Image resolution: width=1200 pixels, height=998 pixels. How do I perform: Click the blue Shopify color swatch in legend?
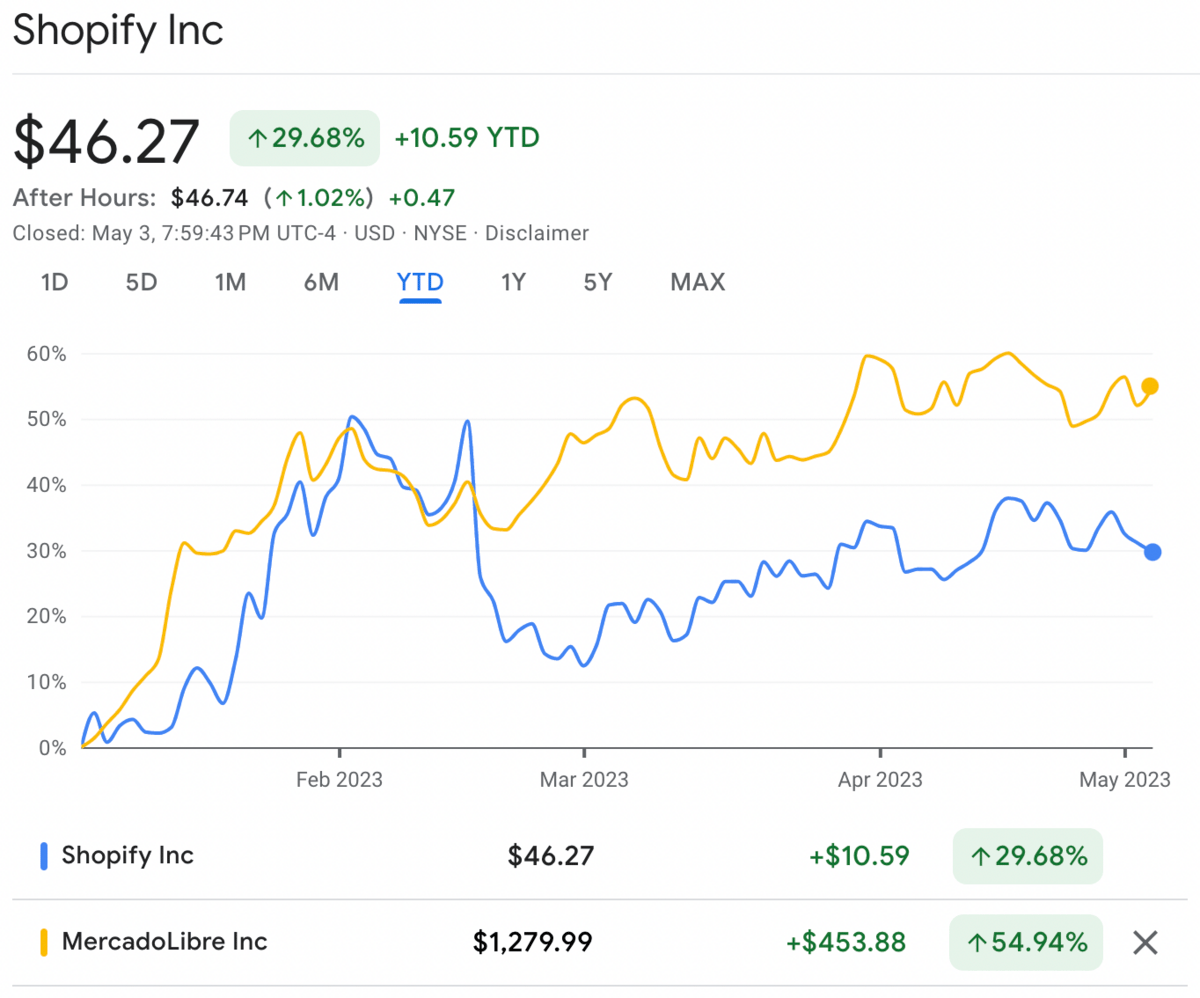pyautogui.click(x=44, y=856)
